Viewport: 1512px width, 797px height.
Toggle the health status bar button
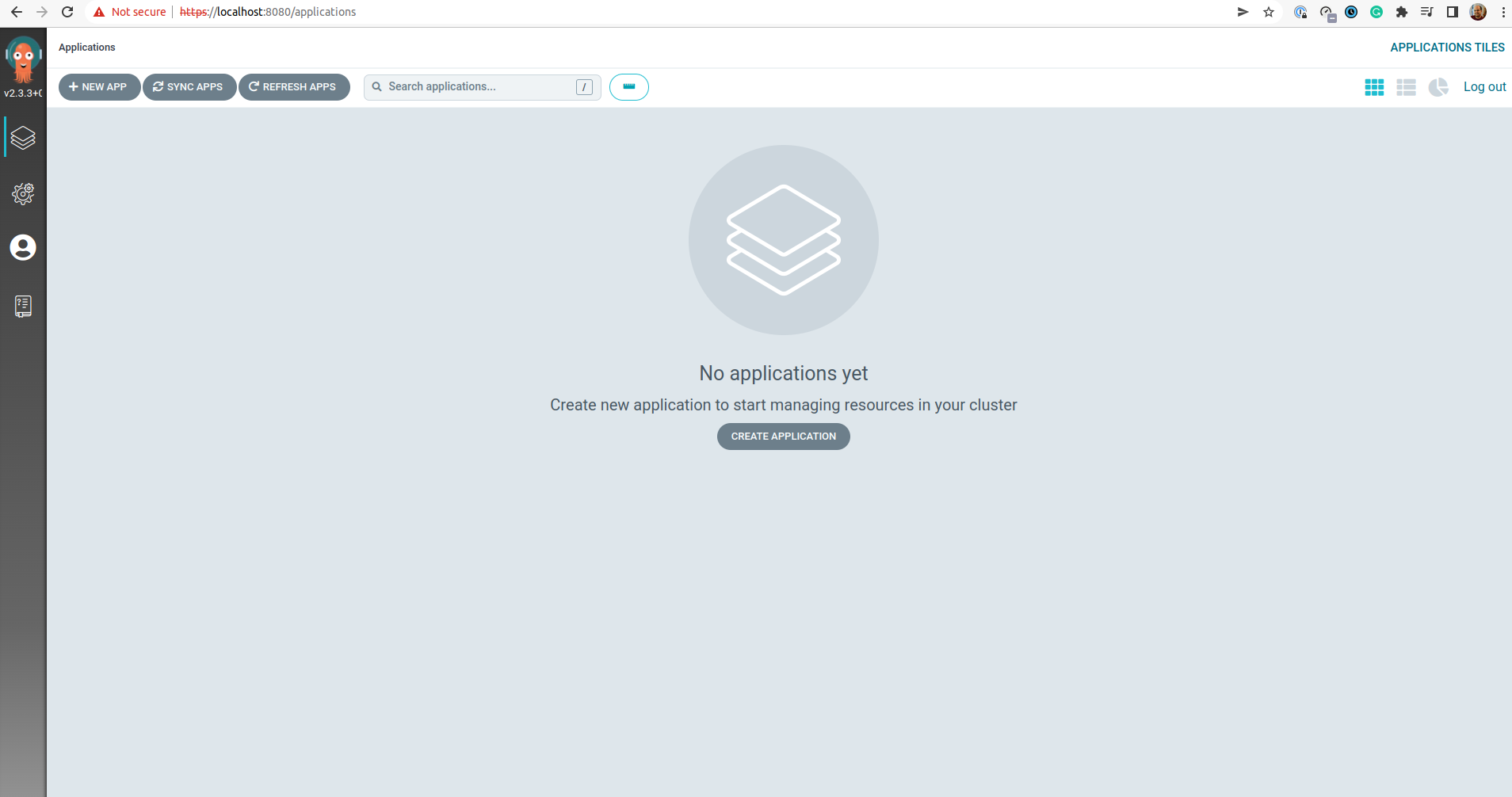pos(629,87)
